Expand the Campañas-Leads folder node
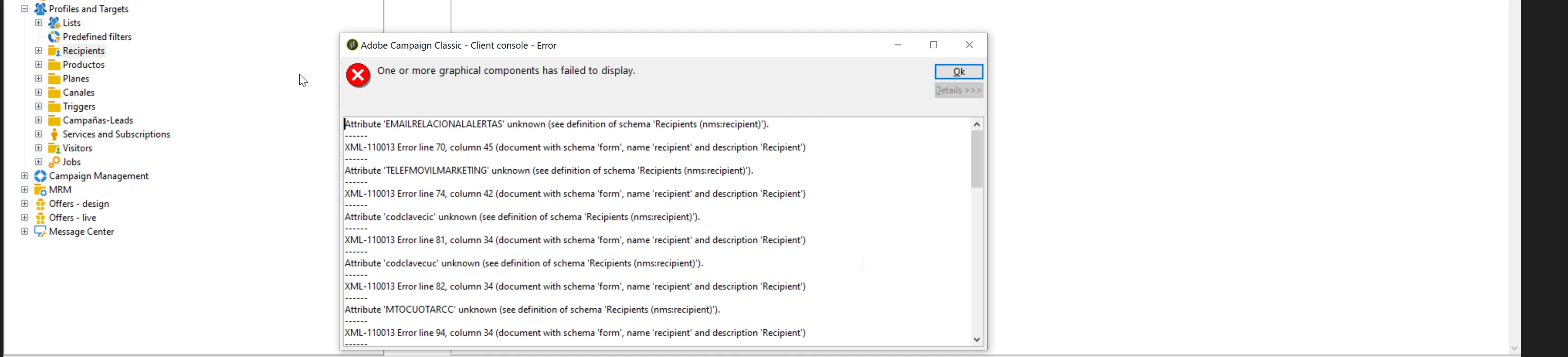 pyautogui.click(x=39, y=120)
